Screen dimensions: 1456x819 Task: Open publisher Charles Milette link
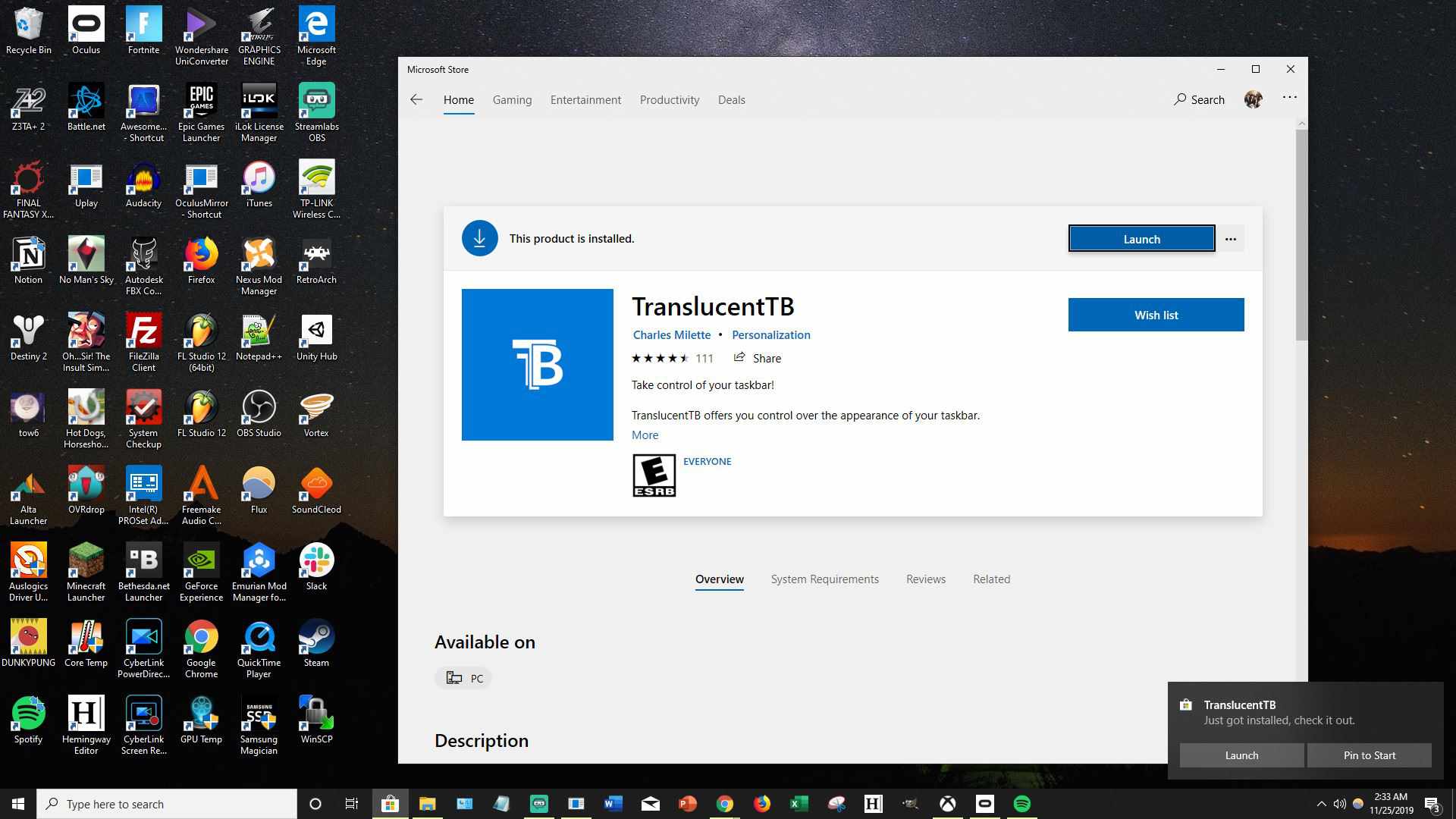(671, 334)
